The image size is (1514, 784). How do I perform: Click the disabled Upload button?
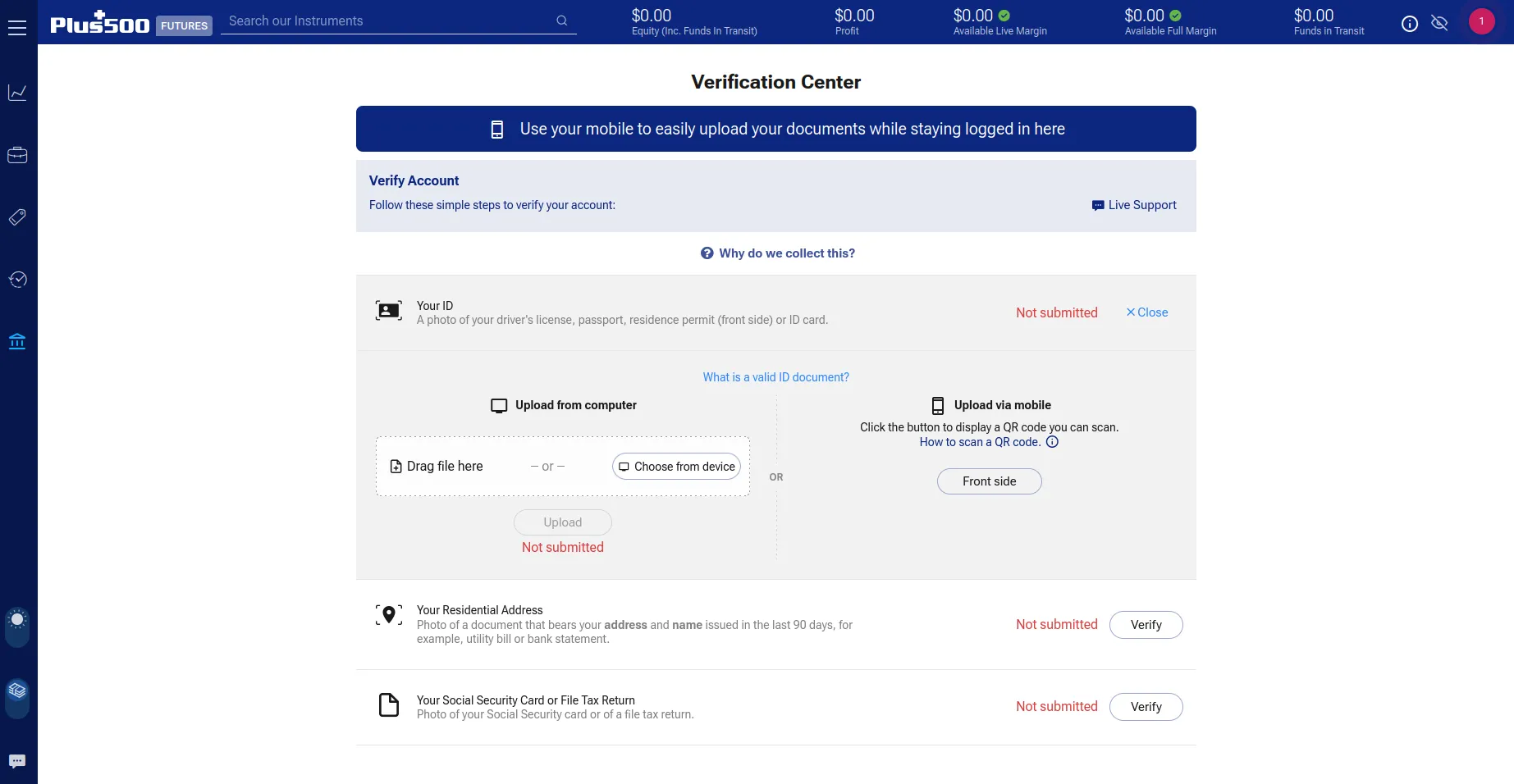(x=562, y=522)
